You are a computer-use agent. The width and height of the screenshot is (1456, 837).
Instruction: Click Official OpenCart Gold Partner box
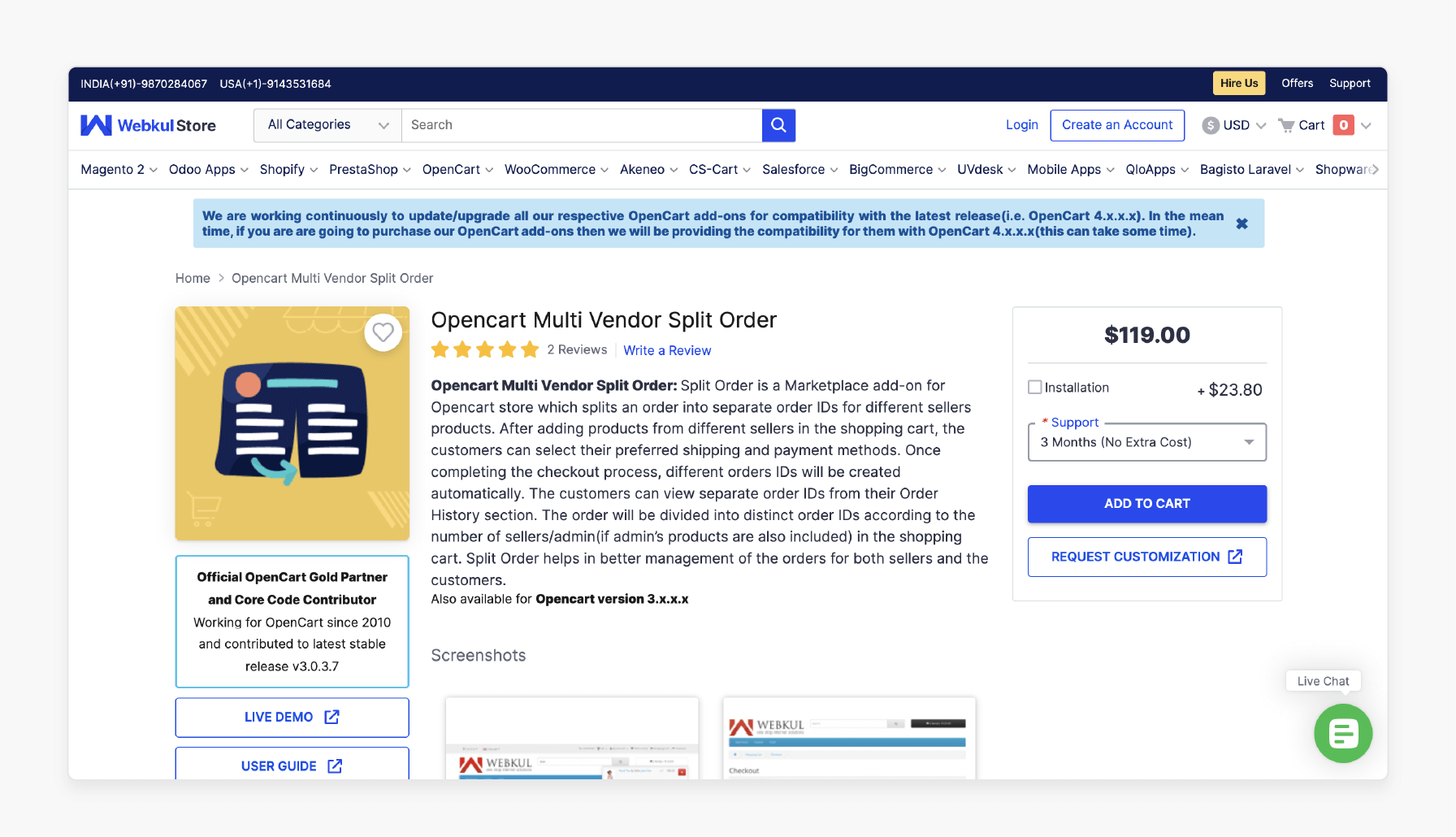(292, 622)
